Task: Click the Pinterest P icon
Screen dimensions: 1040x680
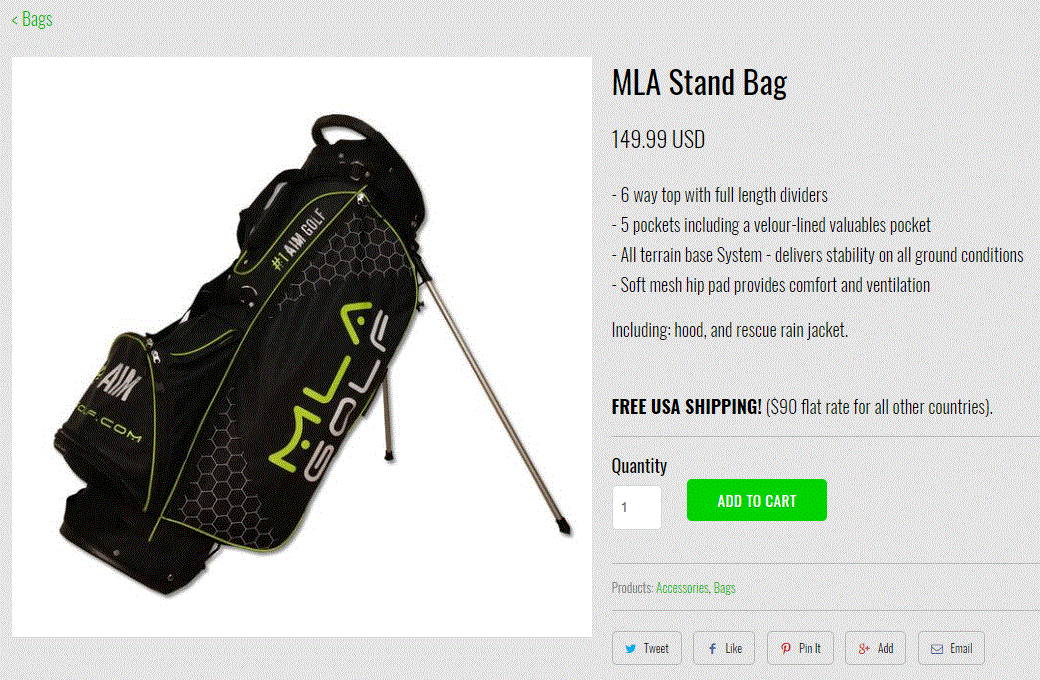Action: click(785, 649)
